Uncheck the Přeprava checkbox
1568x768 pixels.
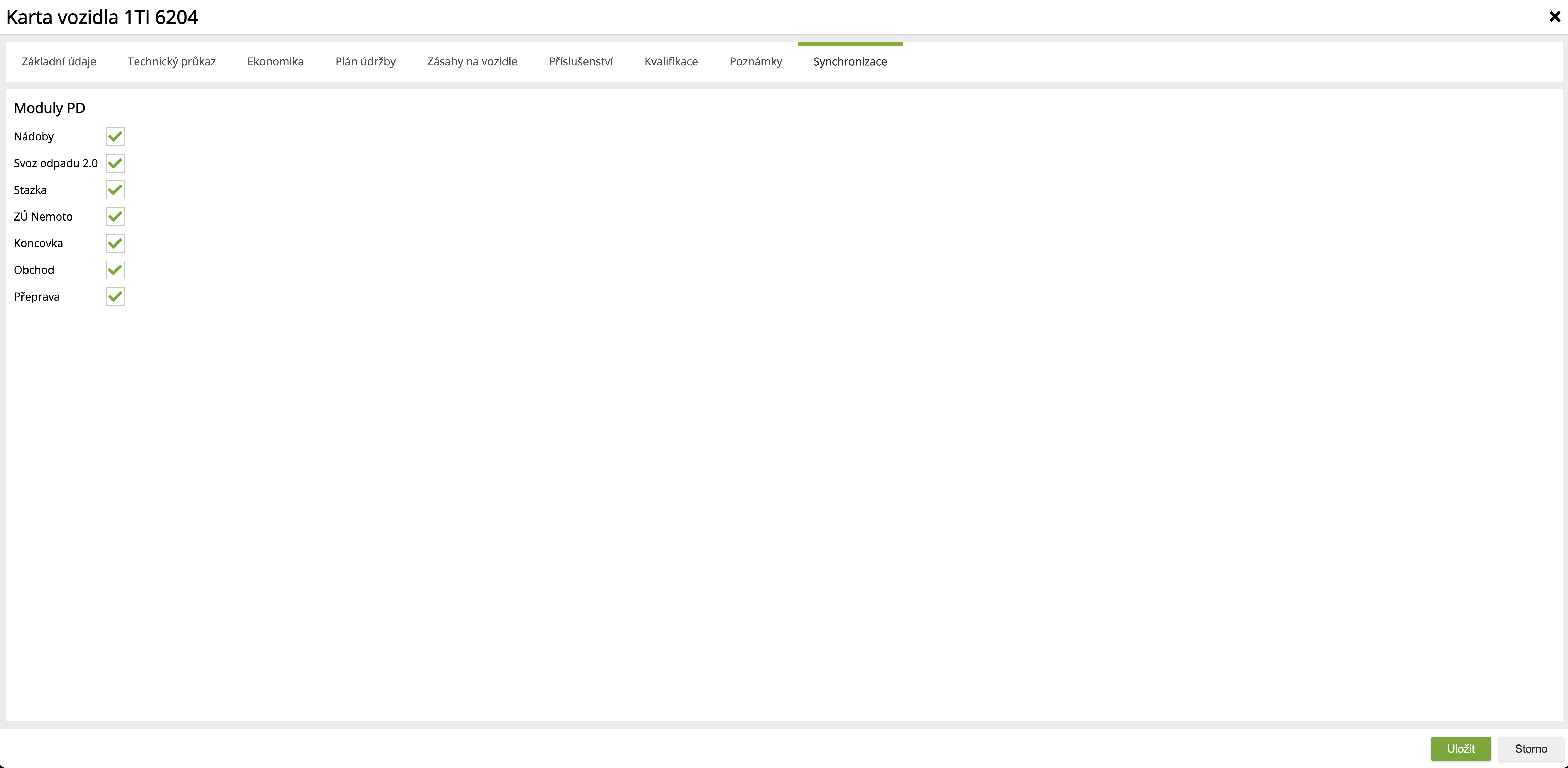click(x=115, y=297)
